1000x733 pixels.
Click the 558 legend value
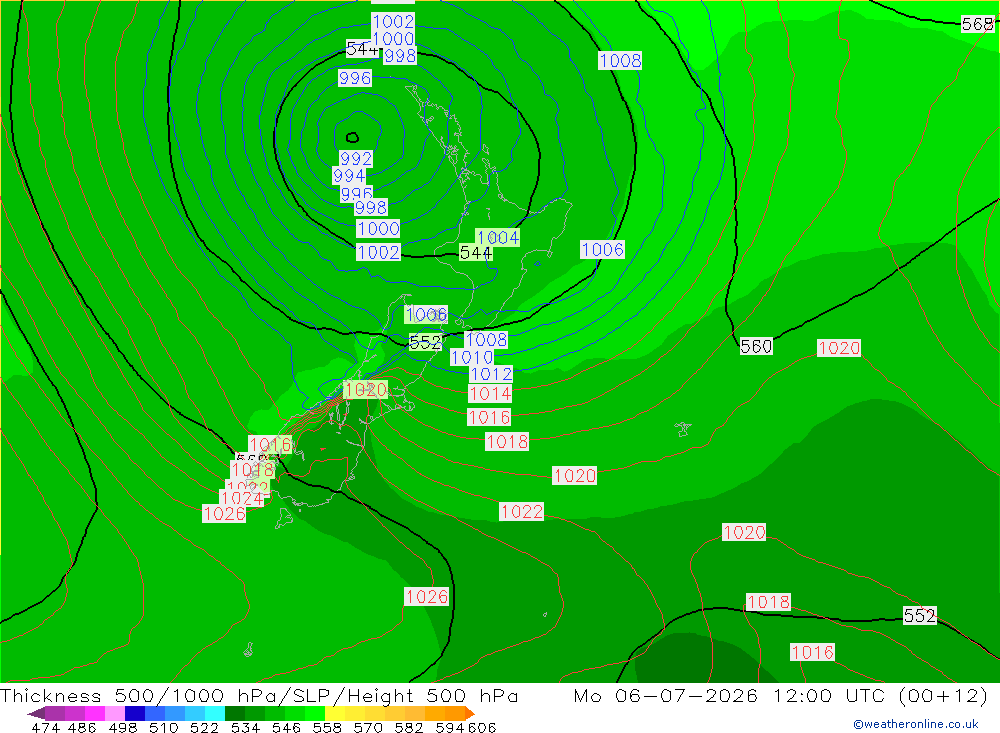[x=327, y=728]
